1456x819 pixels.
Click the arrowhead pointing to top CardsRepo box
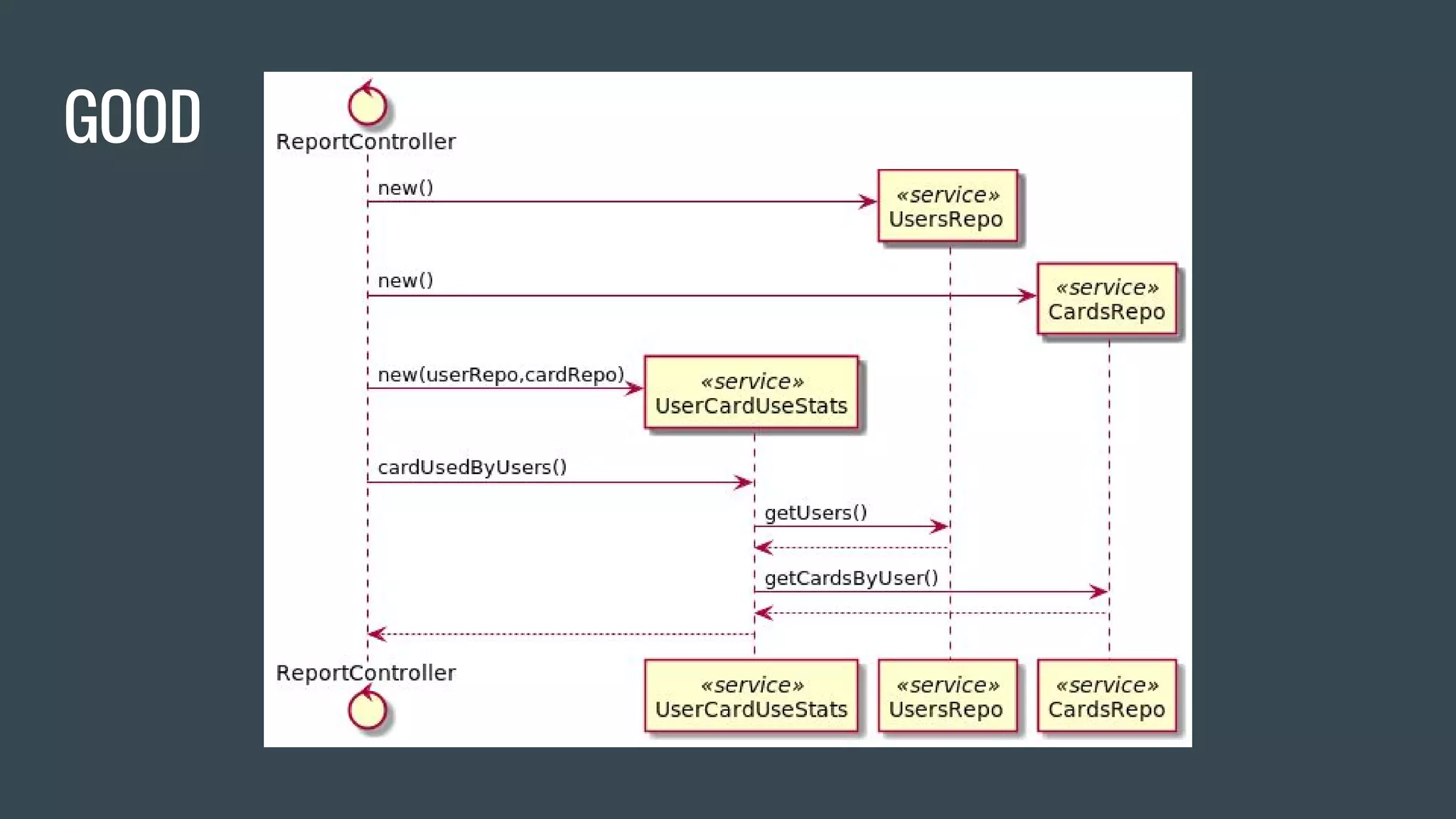click(1027, 296)
